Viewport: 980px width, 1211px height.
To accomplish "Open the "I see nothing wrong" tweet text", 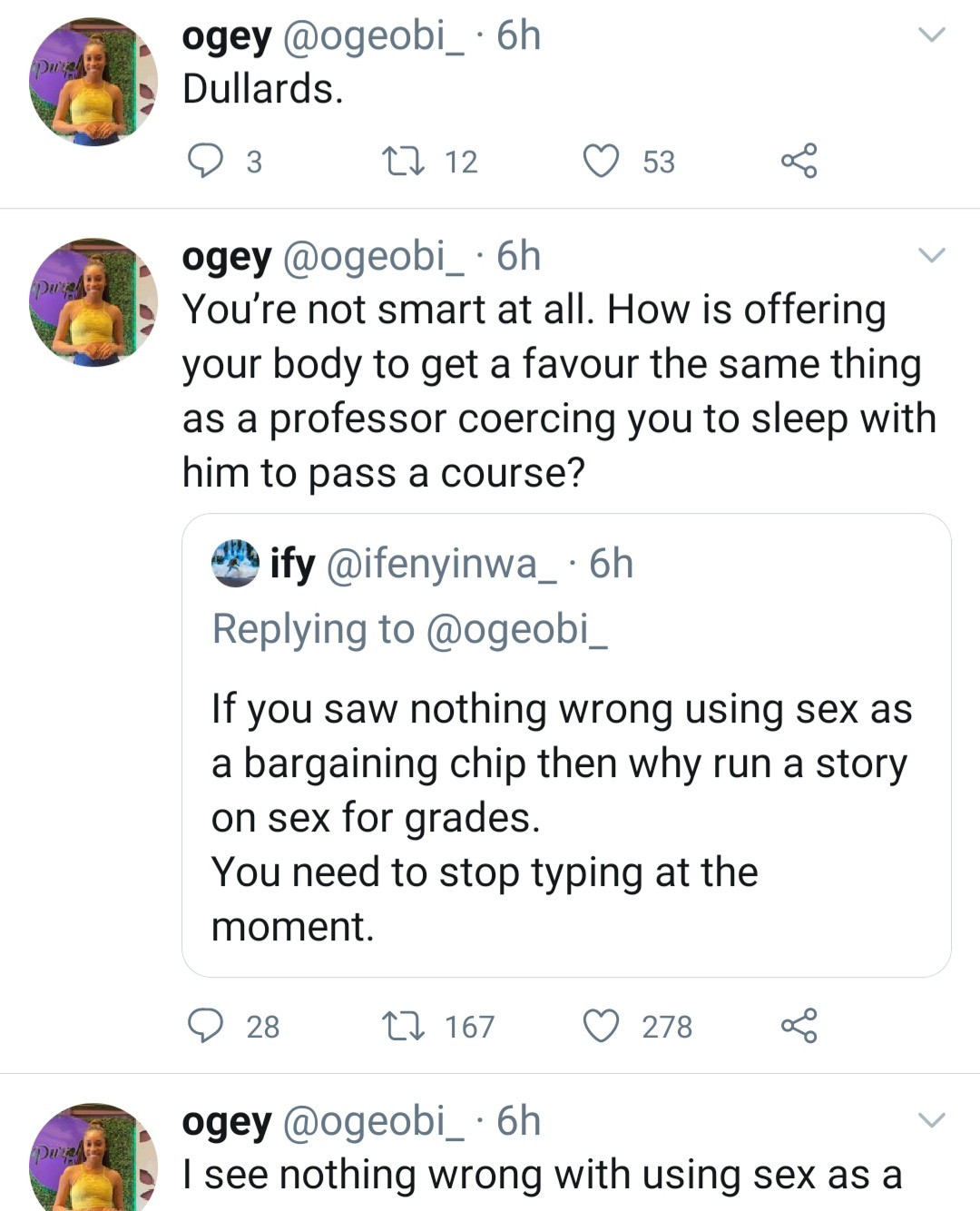I will coord(542,1175).
